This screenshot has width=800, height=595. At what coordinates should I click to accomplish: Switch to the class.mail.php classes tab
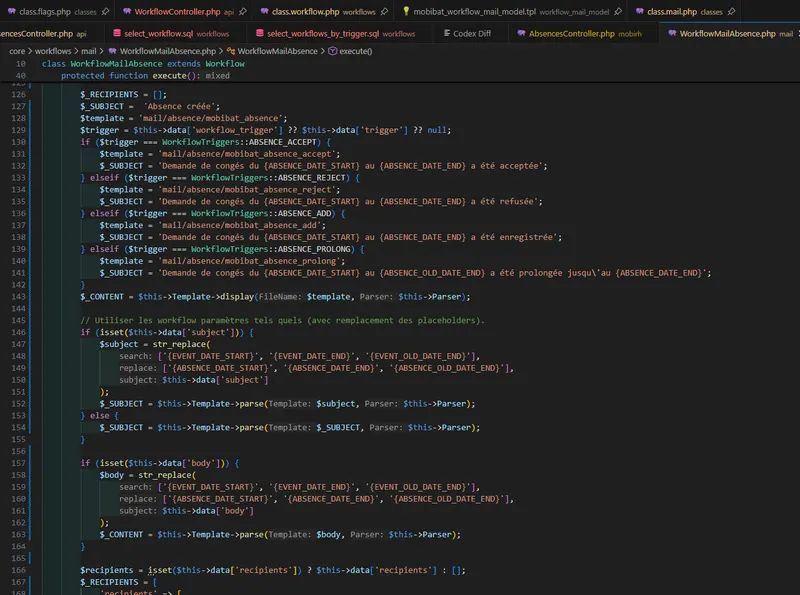pos(685,11)
